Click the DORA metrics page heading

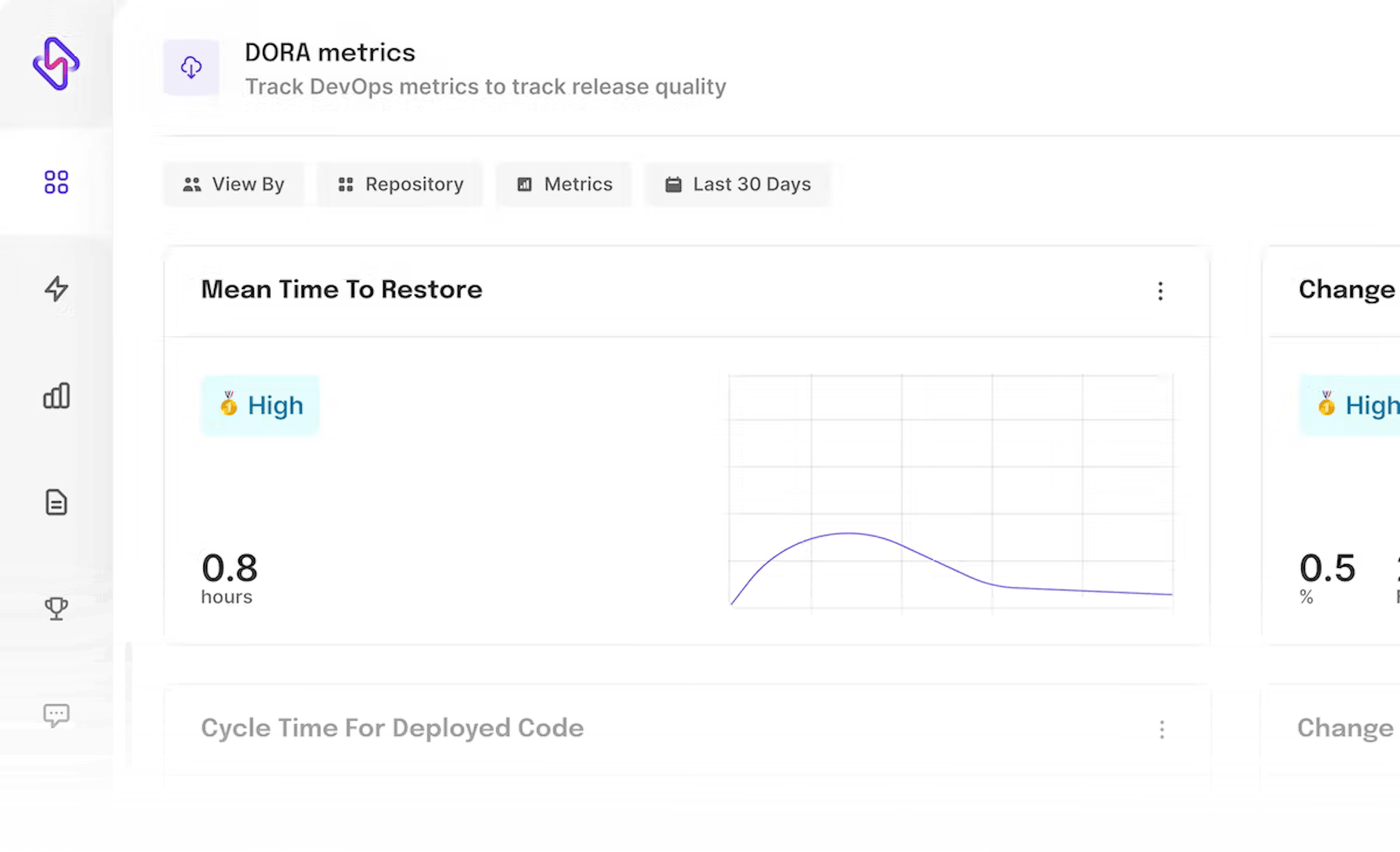pos(330,53)
